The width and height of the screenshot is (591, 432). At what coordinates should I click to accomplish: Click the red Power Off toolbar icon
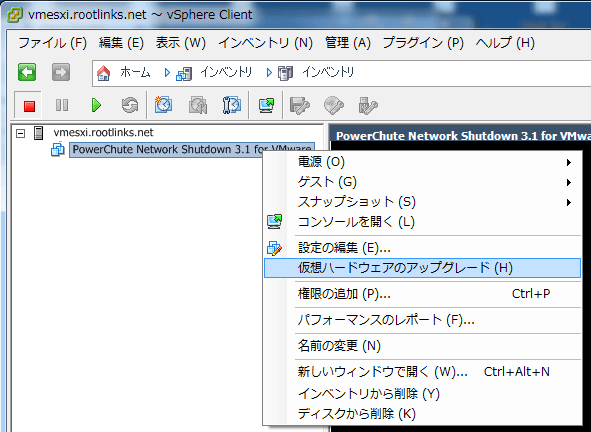click(x=29, y=105)
